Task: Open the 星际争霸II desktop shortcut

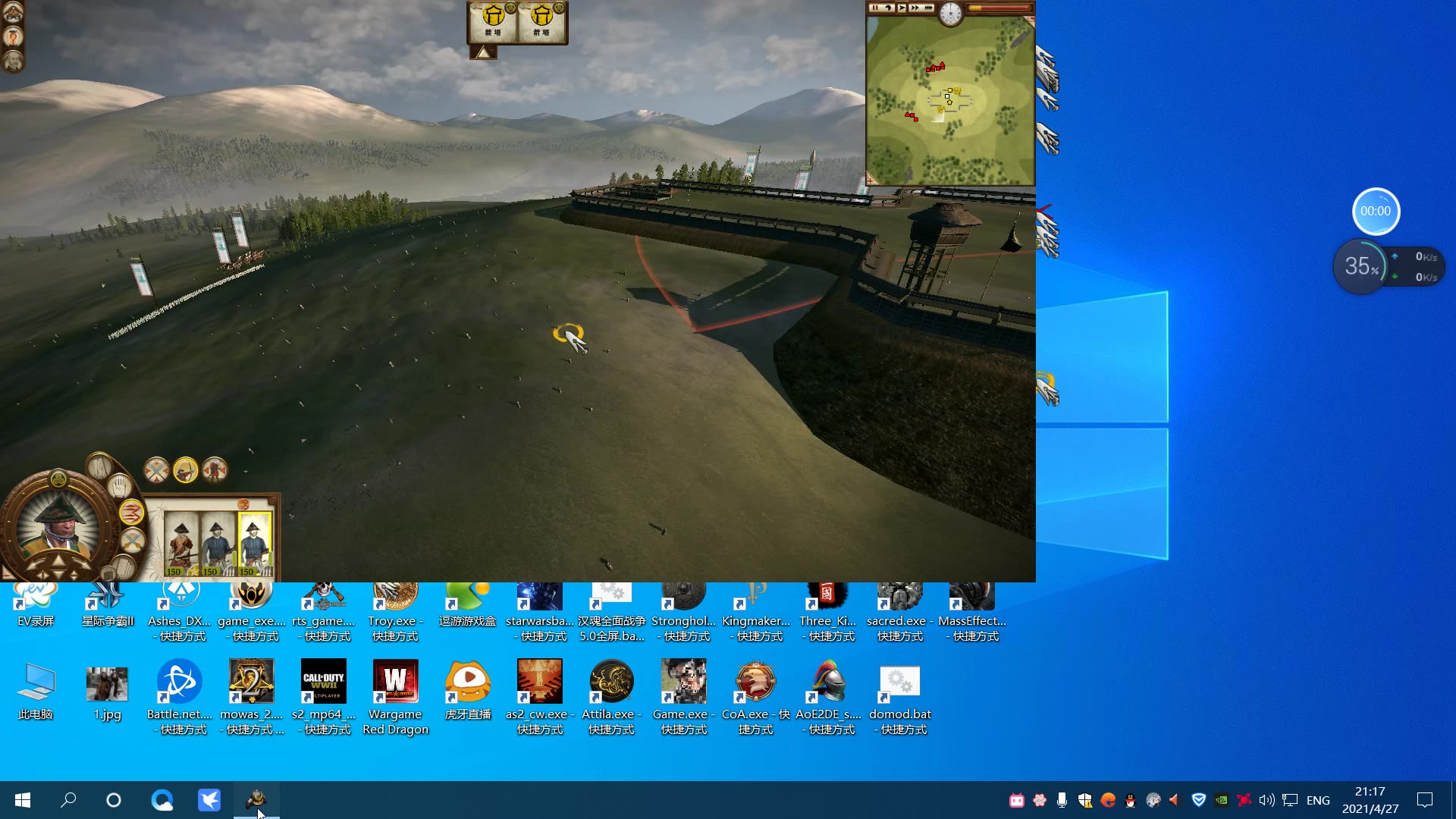Action: (x=108, y=607)
